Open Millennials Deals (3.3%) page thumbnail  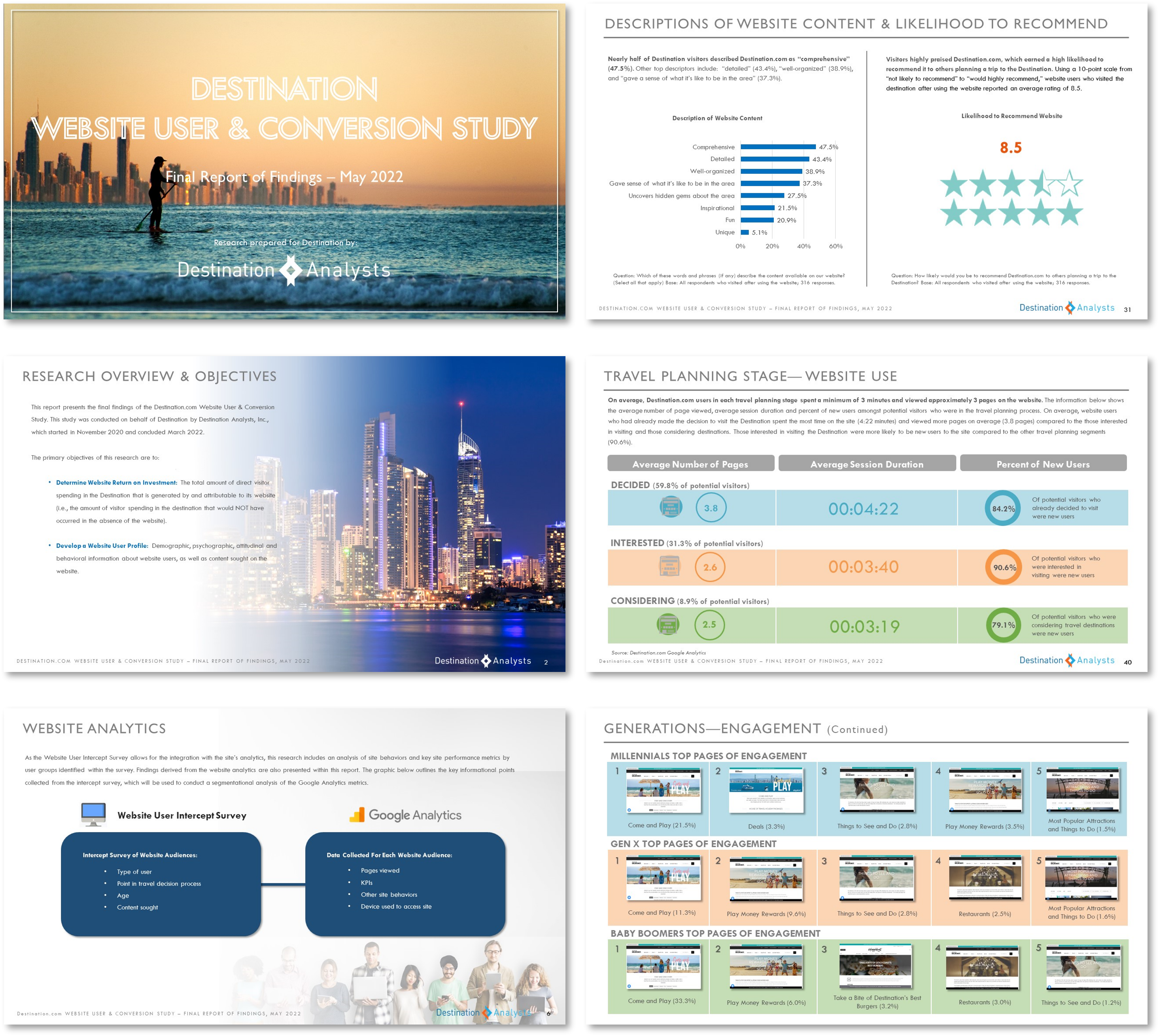pyautogui.click(x=766, y=791)
